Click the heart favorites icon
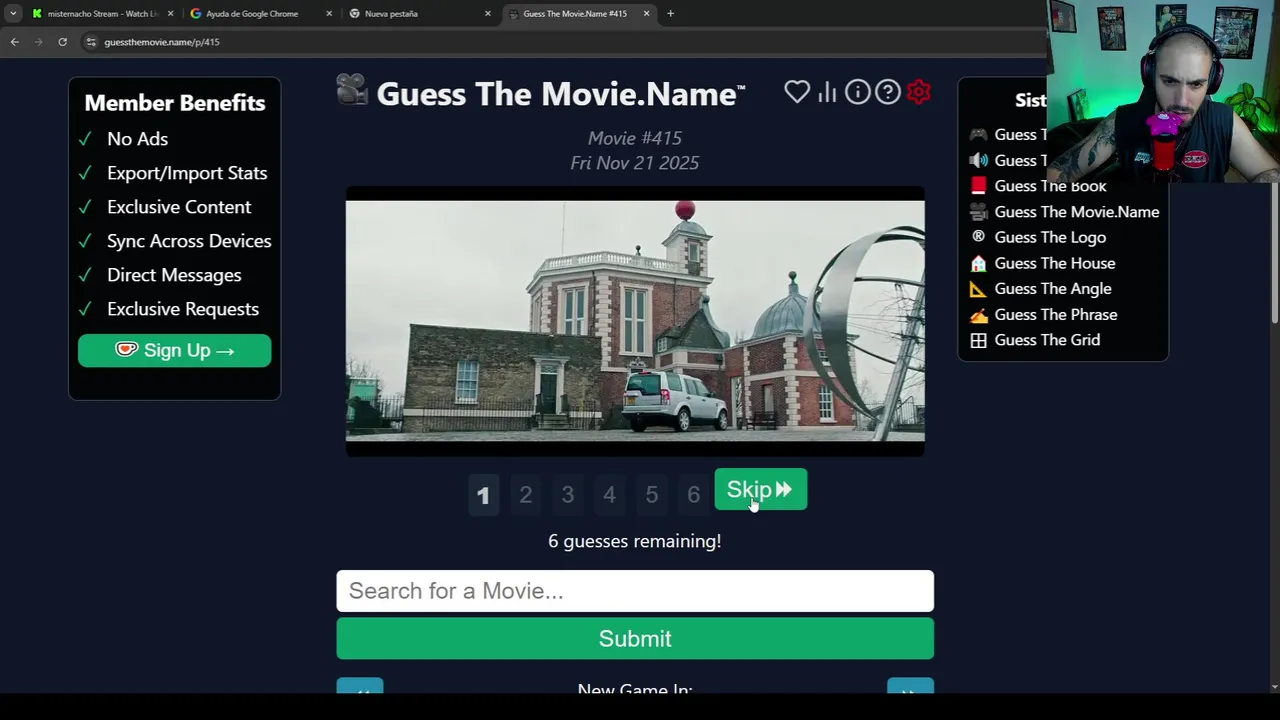Image resolution: width=1280 pixels, height=720 pixels. pyautogui.click(x=797, y=92)
